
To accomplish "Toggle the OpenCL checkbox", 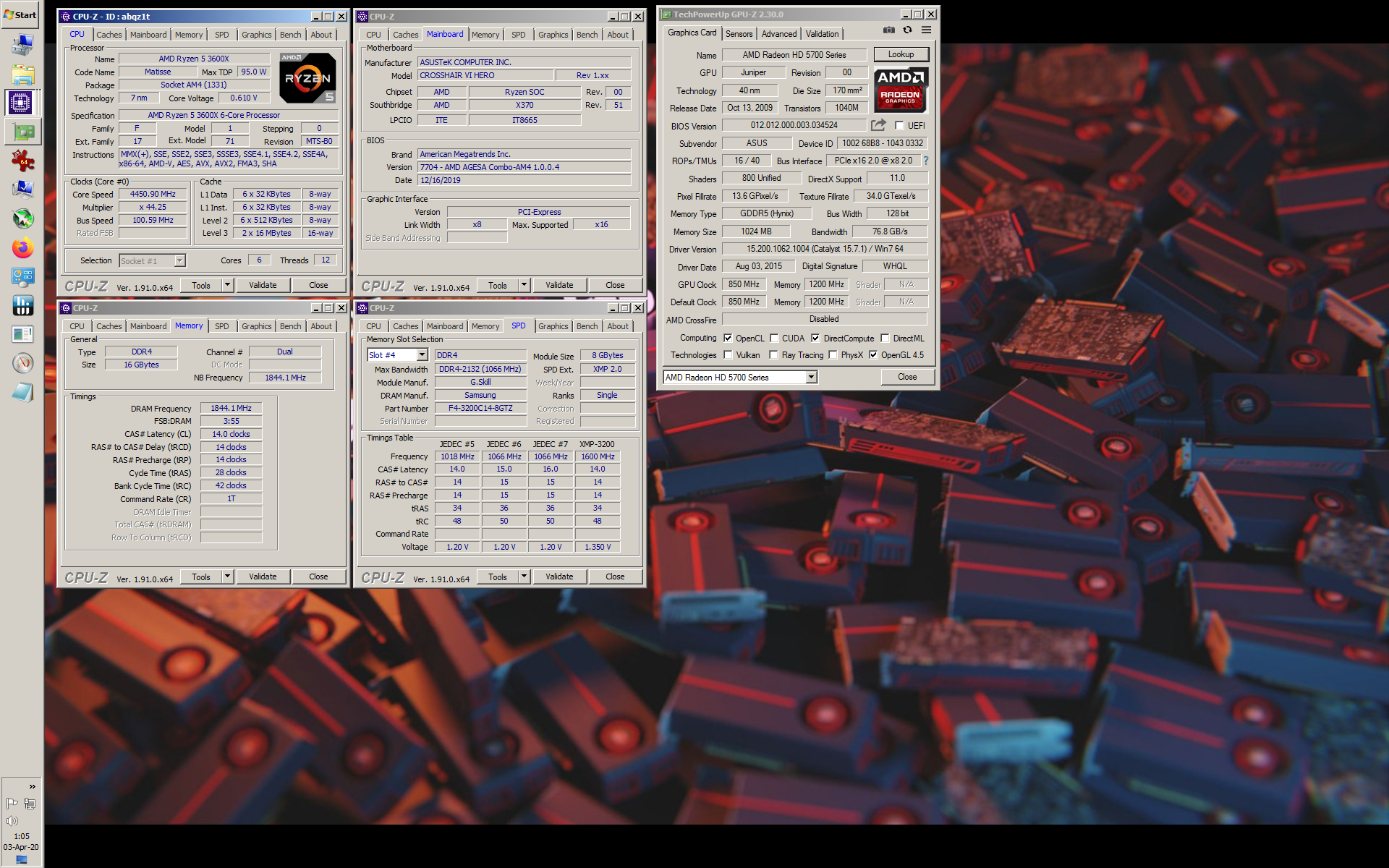I will point(728,338).
